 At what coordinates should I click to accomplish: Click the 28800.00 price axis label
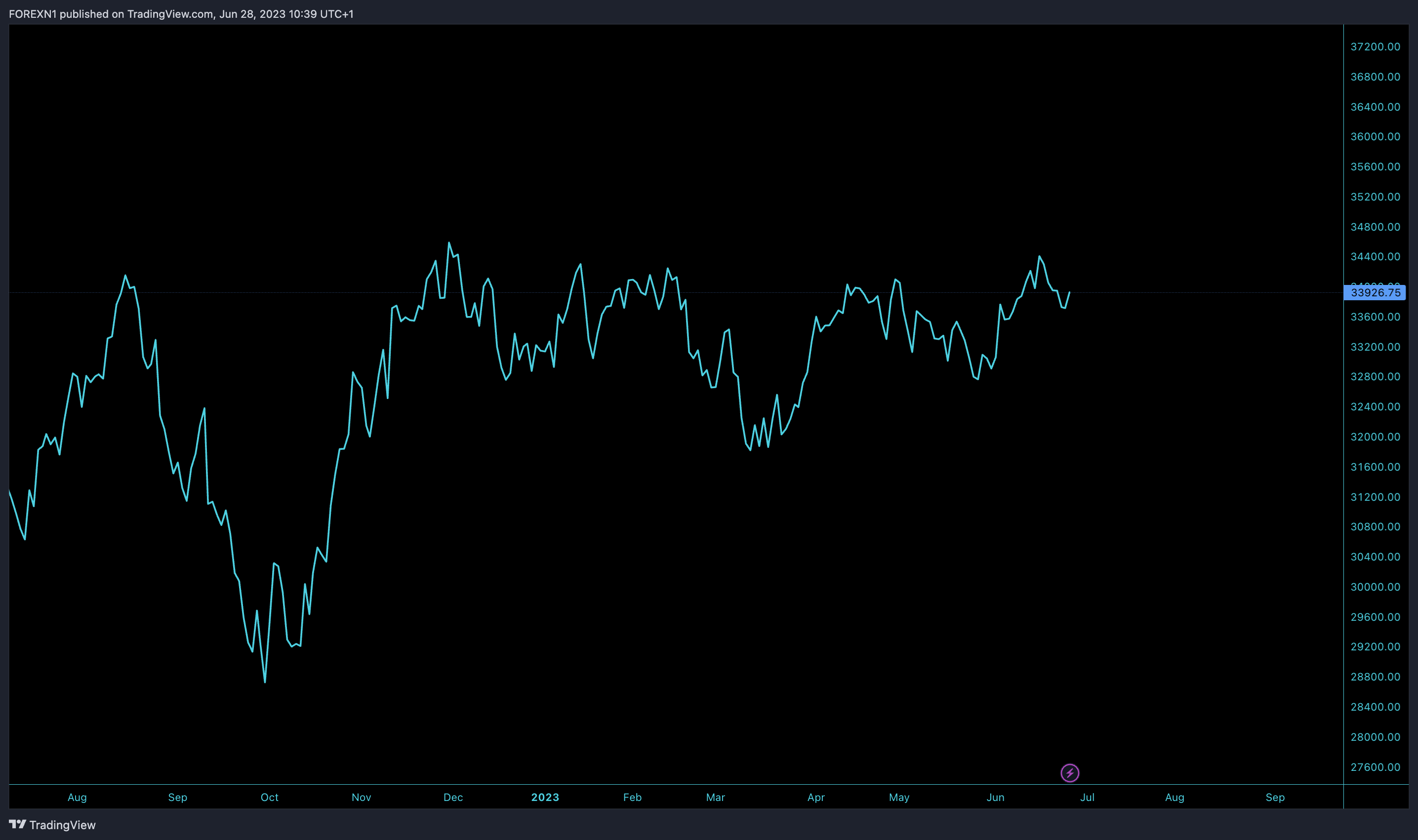coord(1375,677)
